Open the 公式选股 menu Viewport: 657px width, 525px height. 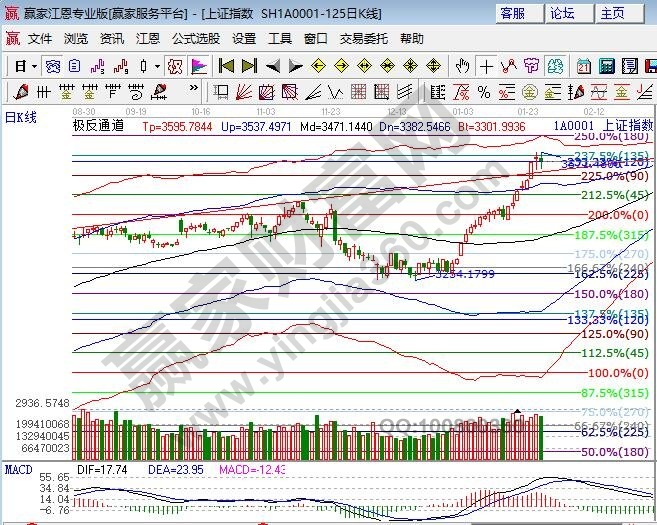tap(196, 38)
